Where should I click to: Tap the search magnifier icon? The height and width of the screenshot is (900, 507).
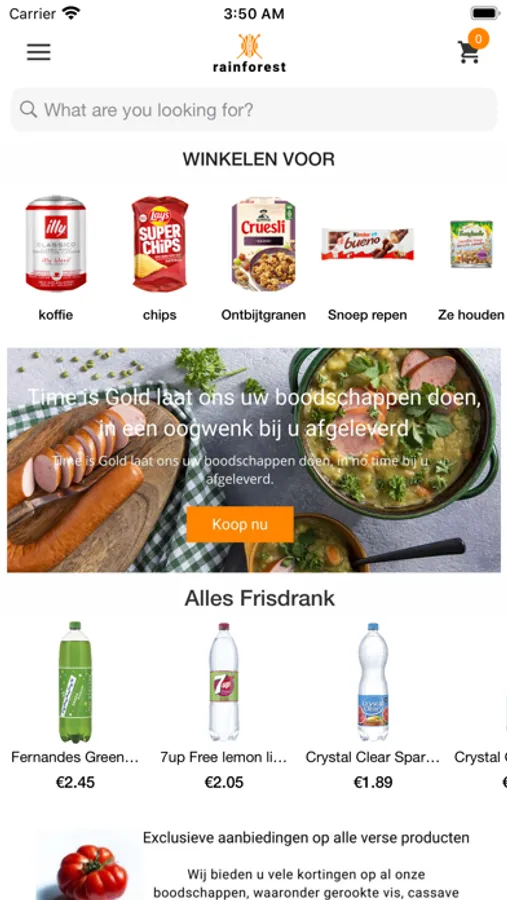[28, 109]
